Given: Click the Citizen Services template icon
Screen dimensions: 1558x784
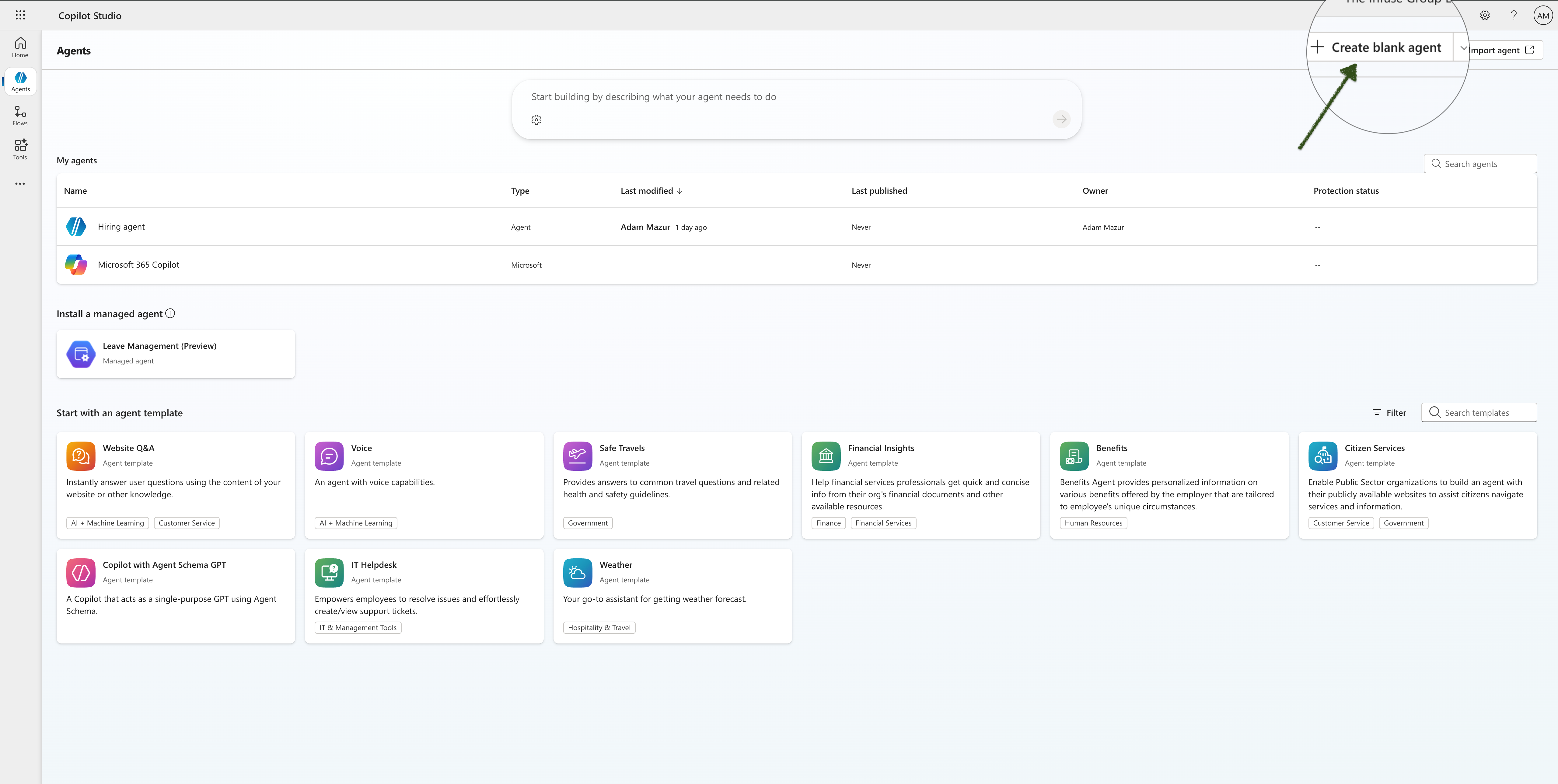Looking at the screenshot, I should click(1323, 456).
